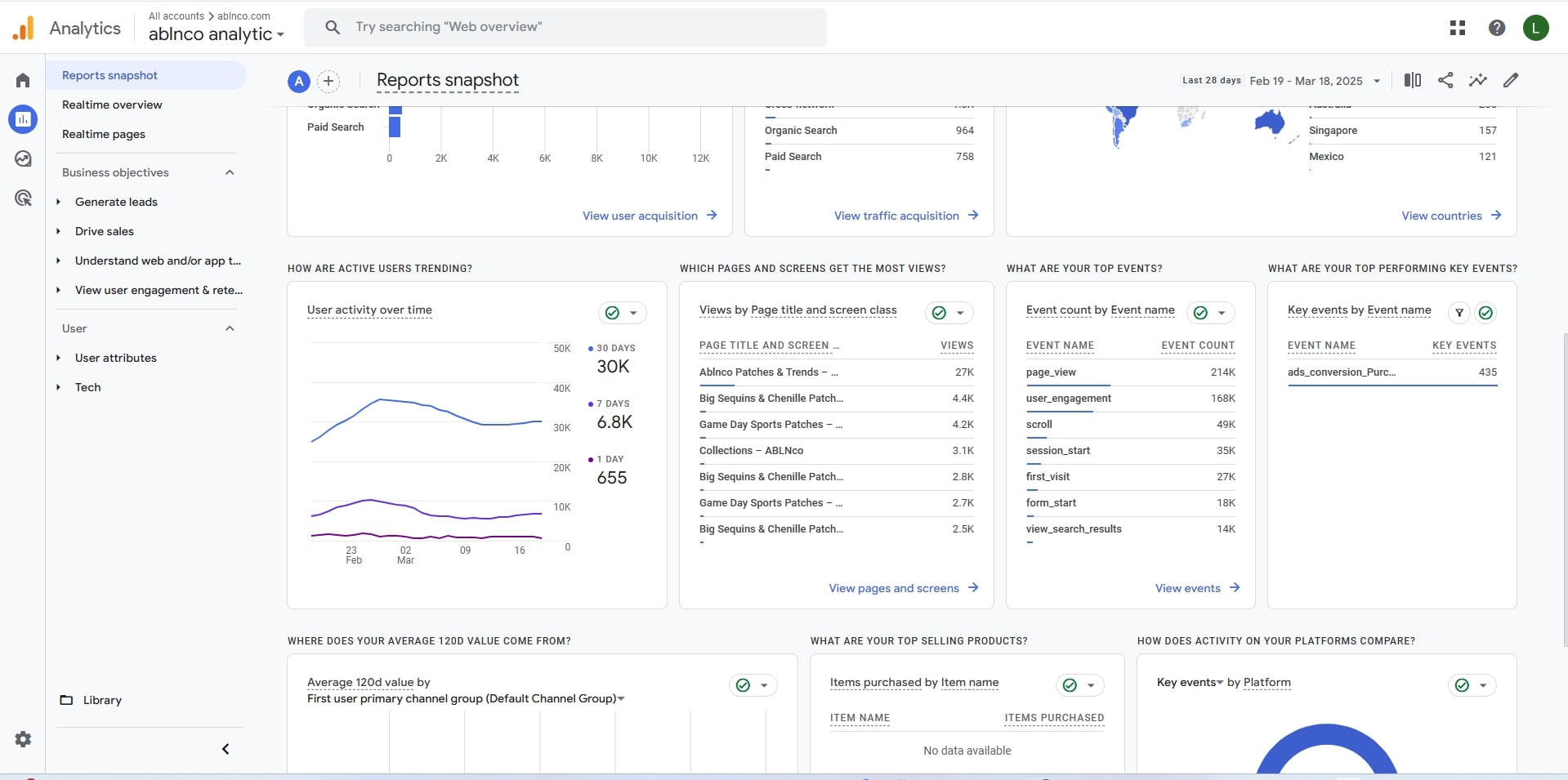Viewport: 1568px width, 780px height.
Task: Open View user engagement & retention item
Action: pyautogui.click(x=159, y=290)
